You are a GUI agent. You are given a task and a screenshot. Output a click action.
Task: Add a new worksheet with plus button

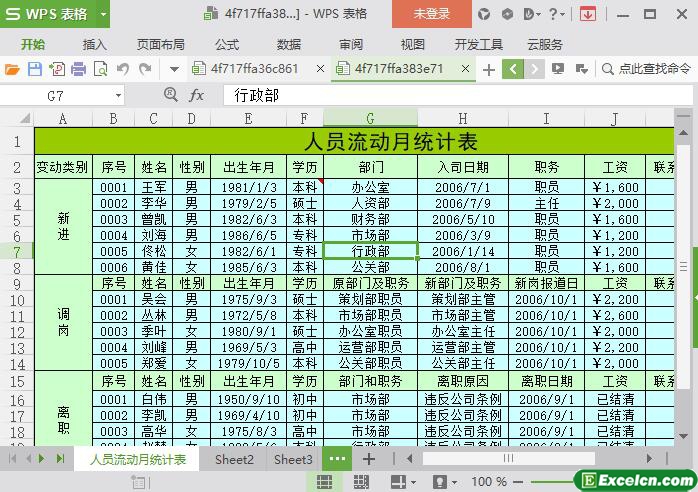coord(369,459)
